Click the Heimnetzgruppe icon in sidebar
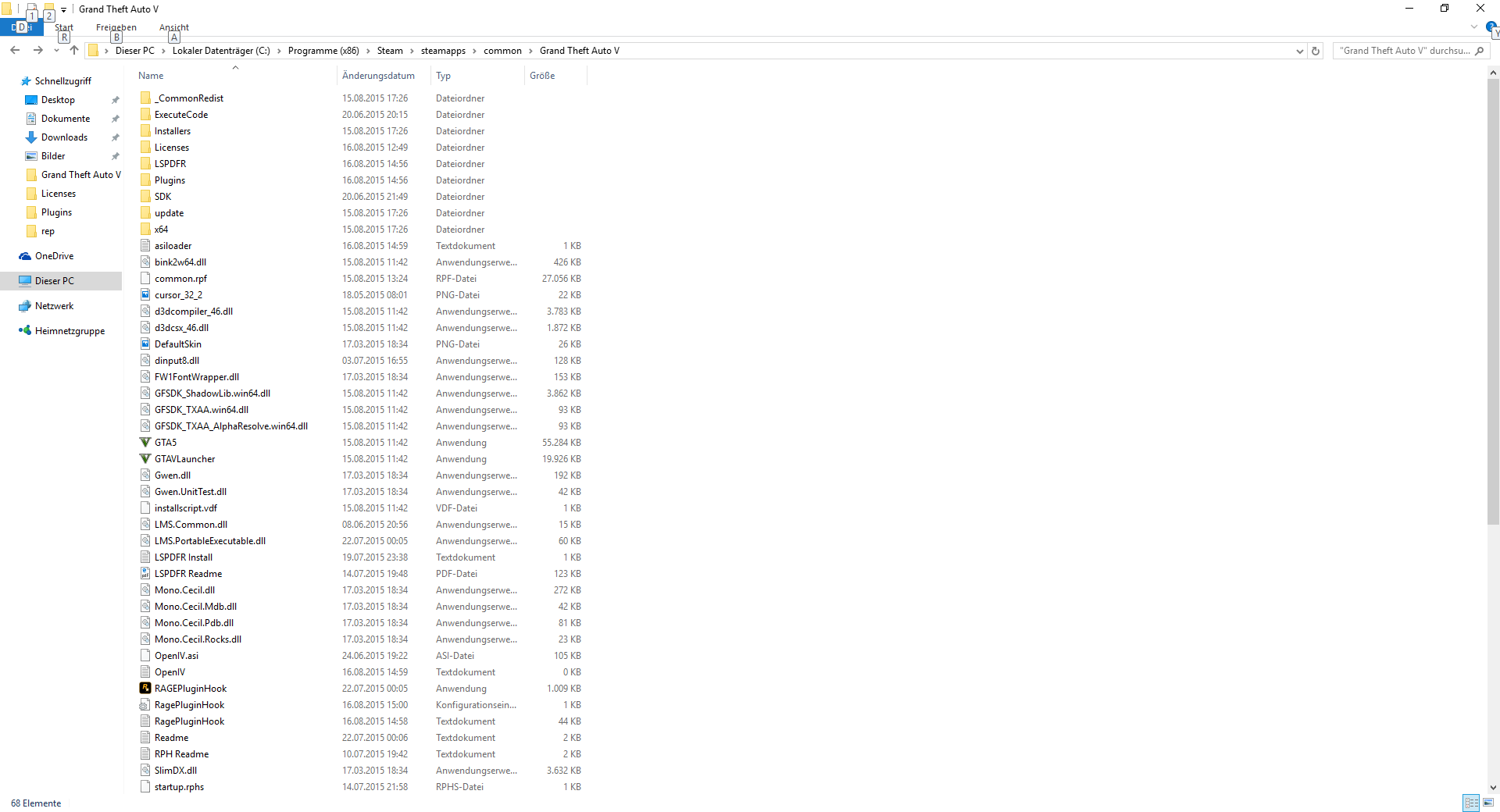This screenshot has height=812, width=1500. coord(25,331)
